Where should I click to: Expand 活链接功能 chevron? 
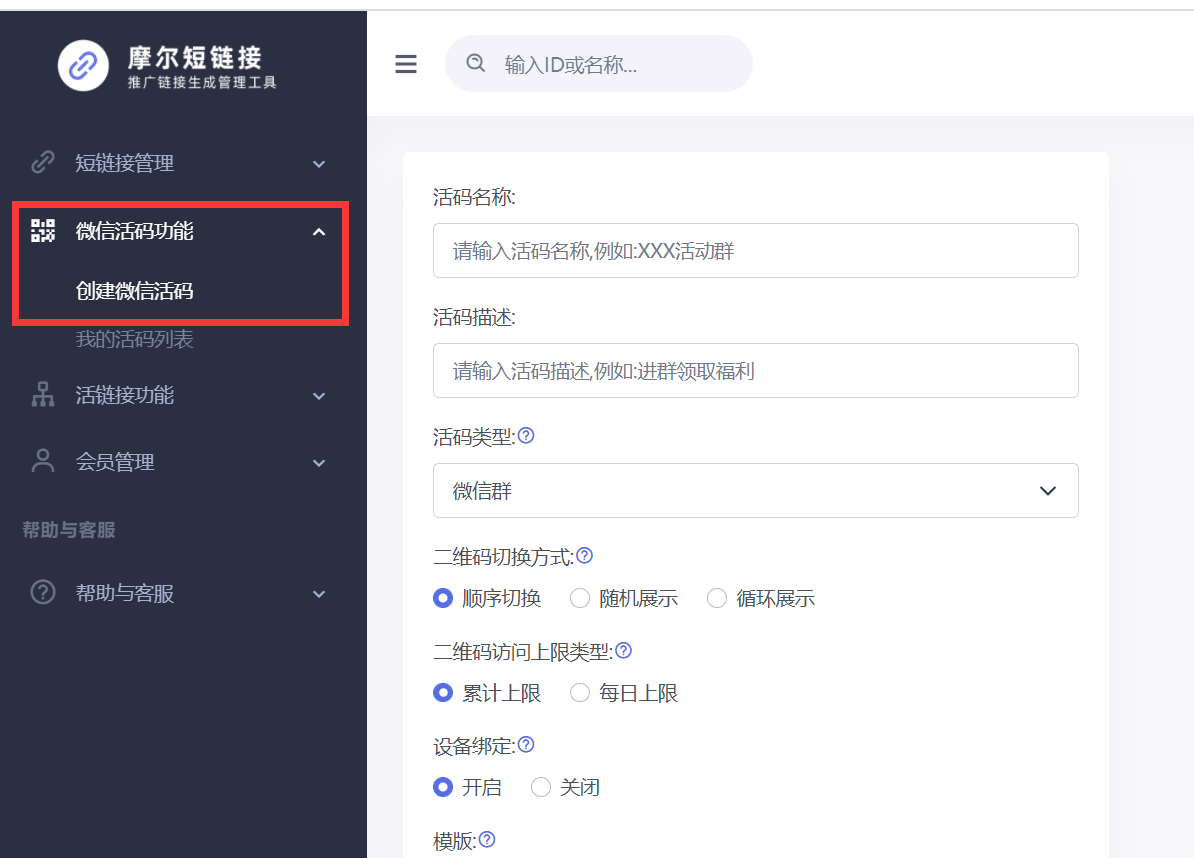click(319, 396)
